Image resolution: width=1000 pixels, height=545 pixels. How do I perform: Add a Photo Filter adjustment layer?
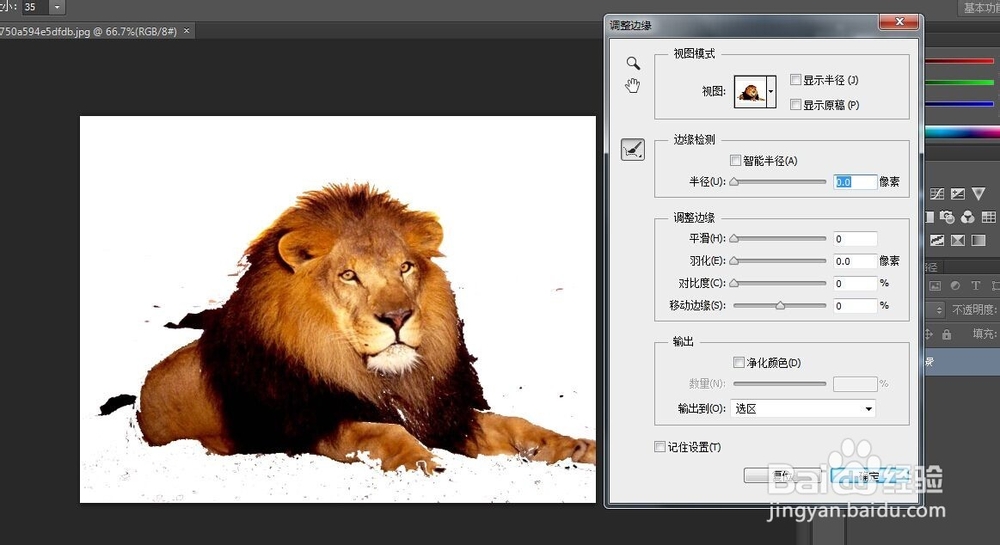click(947, 217)
